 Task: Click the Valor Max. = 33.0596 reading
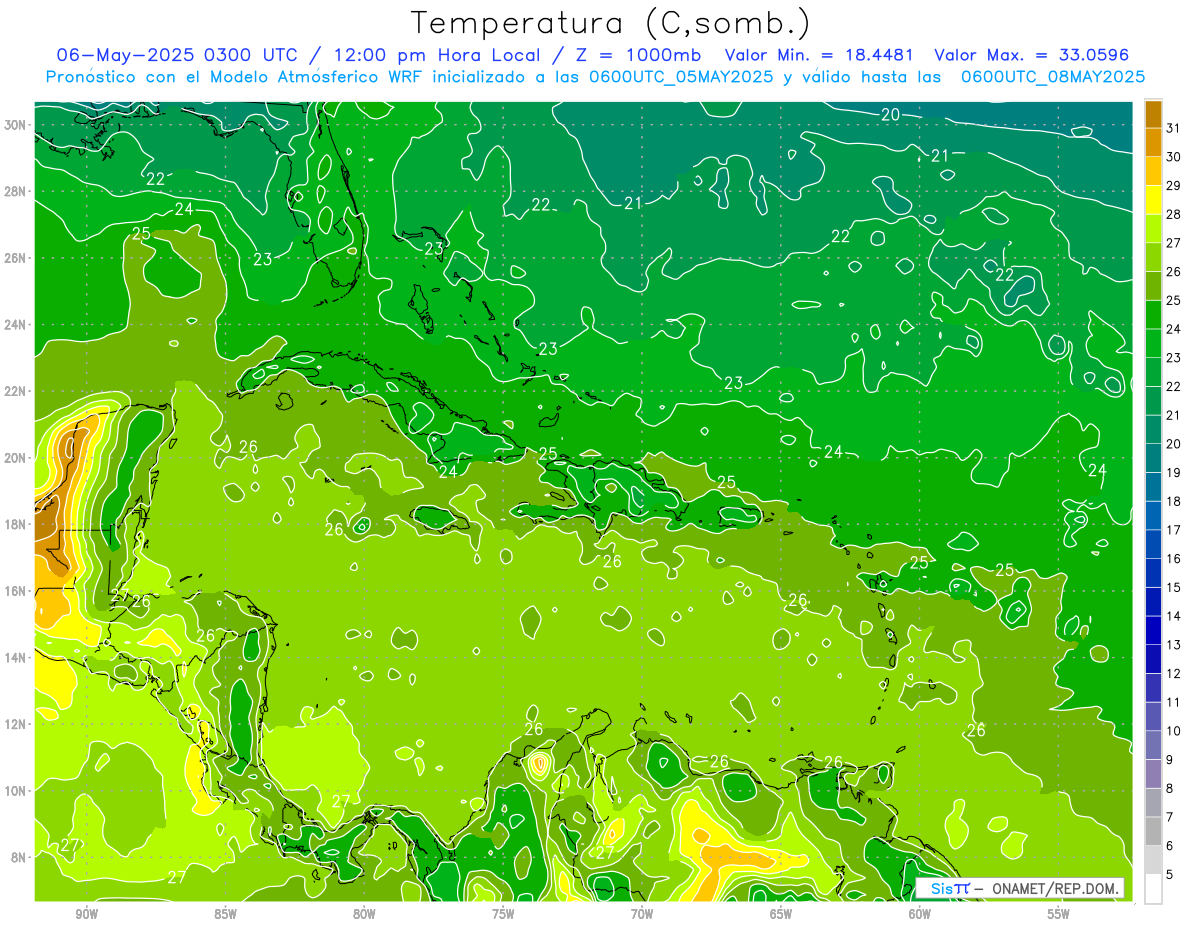pyautogui.click(x=1031, y=54)
